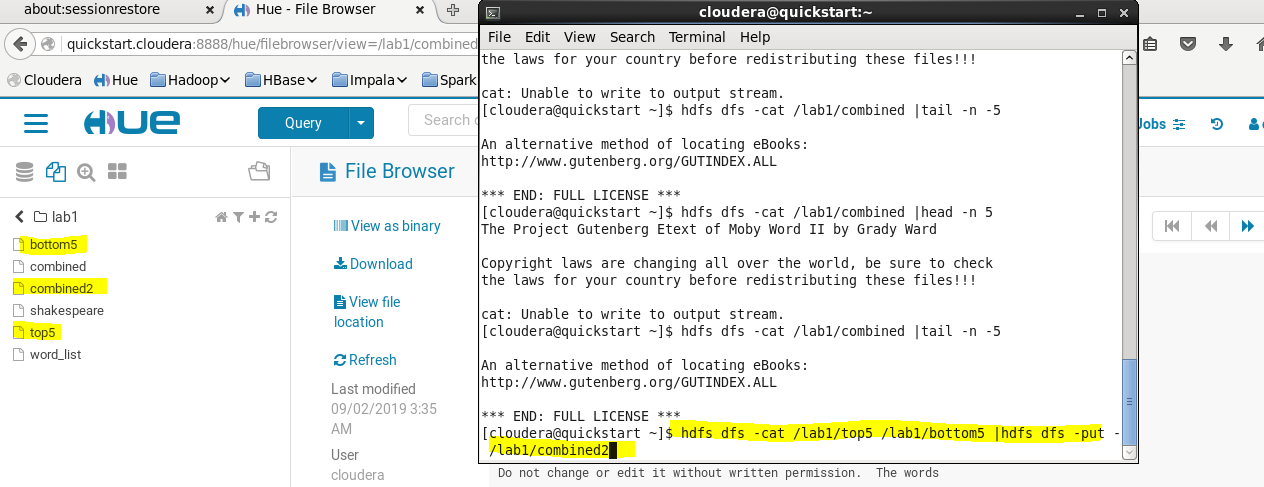Open the terminal View menu

(579, 37)
